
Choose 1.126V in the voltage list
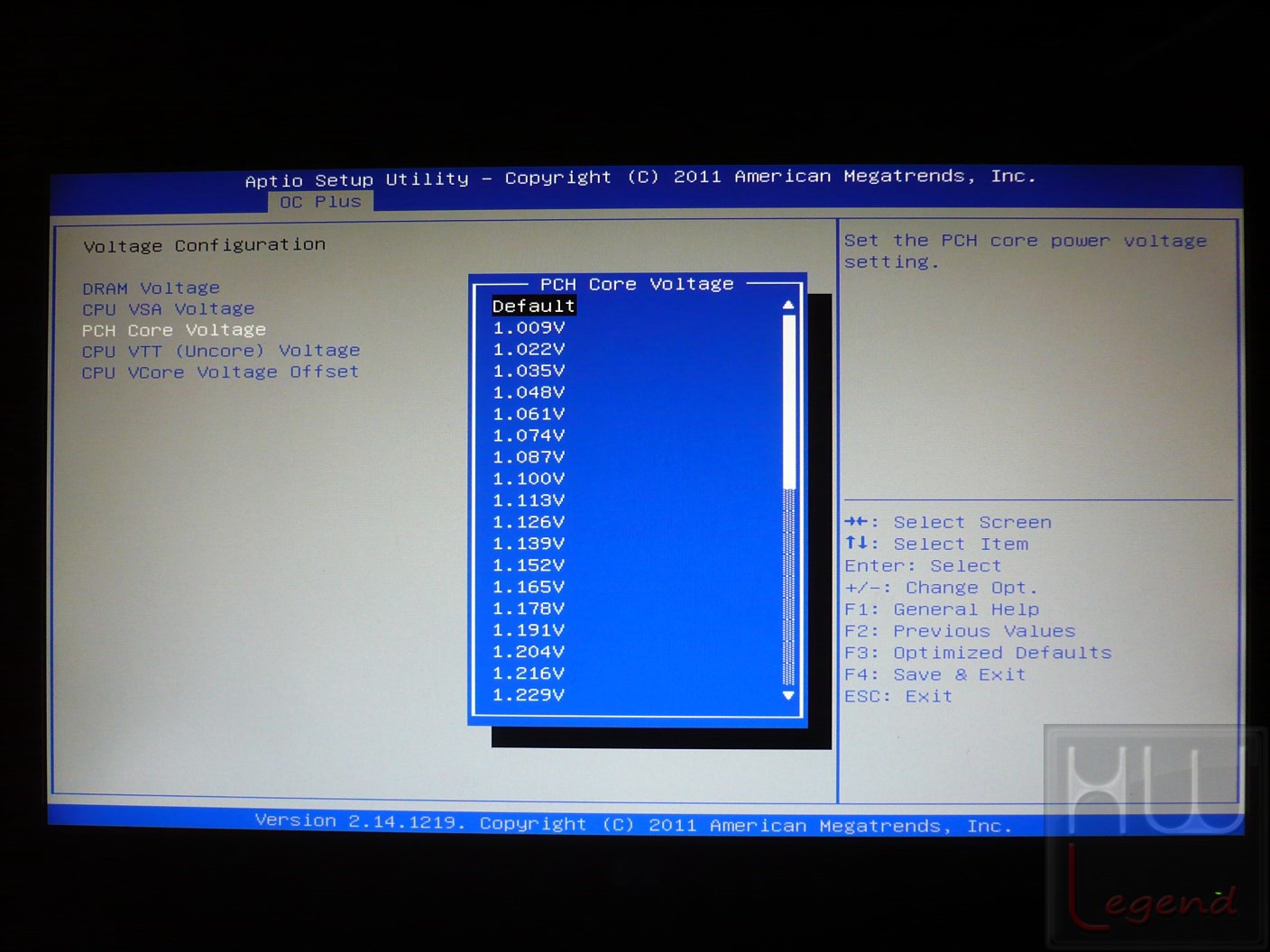pyautogui.click(x=529, y=523)
